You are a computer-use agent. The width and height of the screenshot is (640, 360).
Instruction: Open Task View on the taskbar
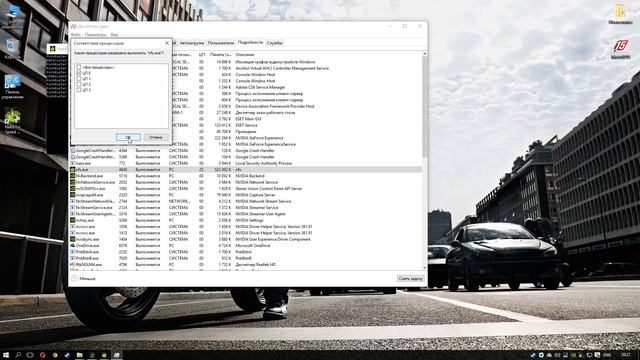30,355
